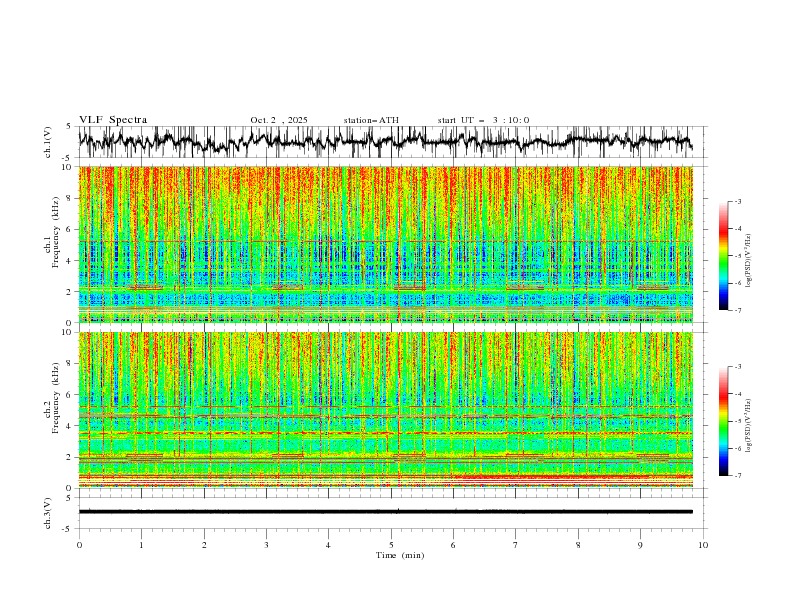Click the lower PSD color scale bar

[x=723, y=421]
